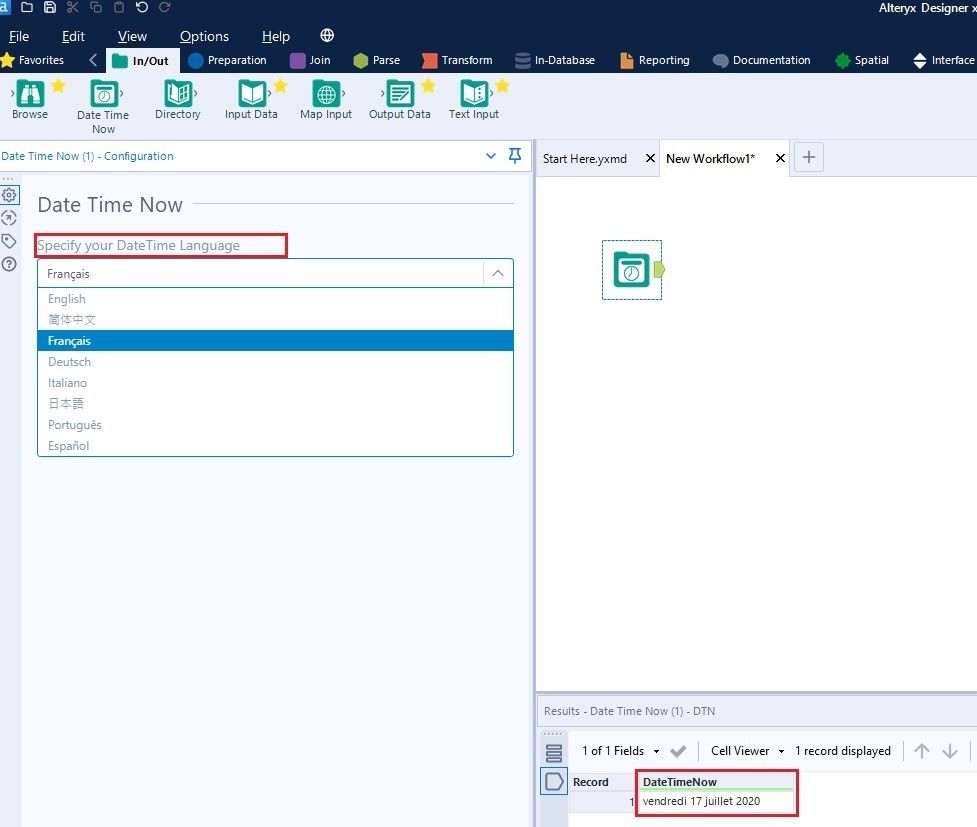Screen dimensions: 977x827
Task: Switch to the Parse tool category
Action: [x=377, y=60]
